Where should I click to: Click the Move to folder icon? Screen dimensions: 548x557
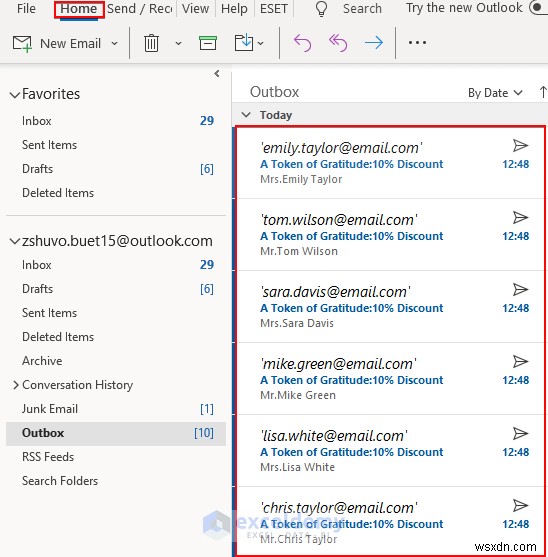click(x=244, y=43)
